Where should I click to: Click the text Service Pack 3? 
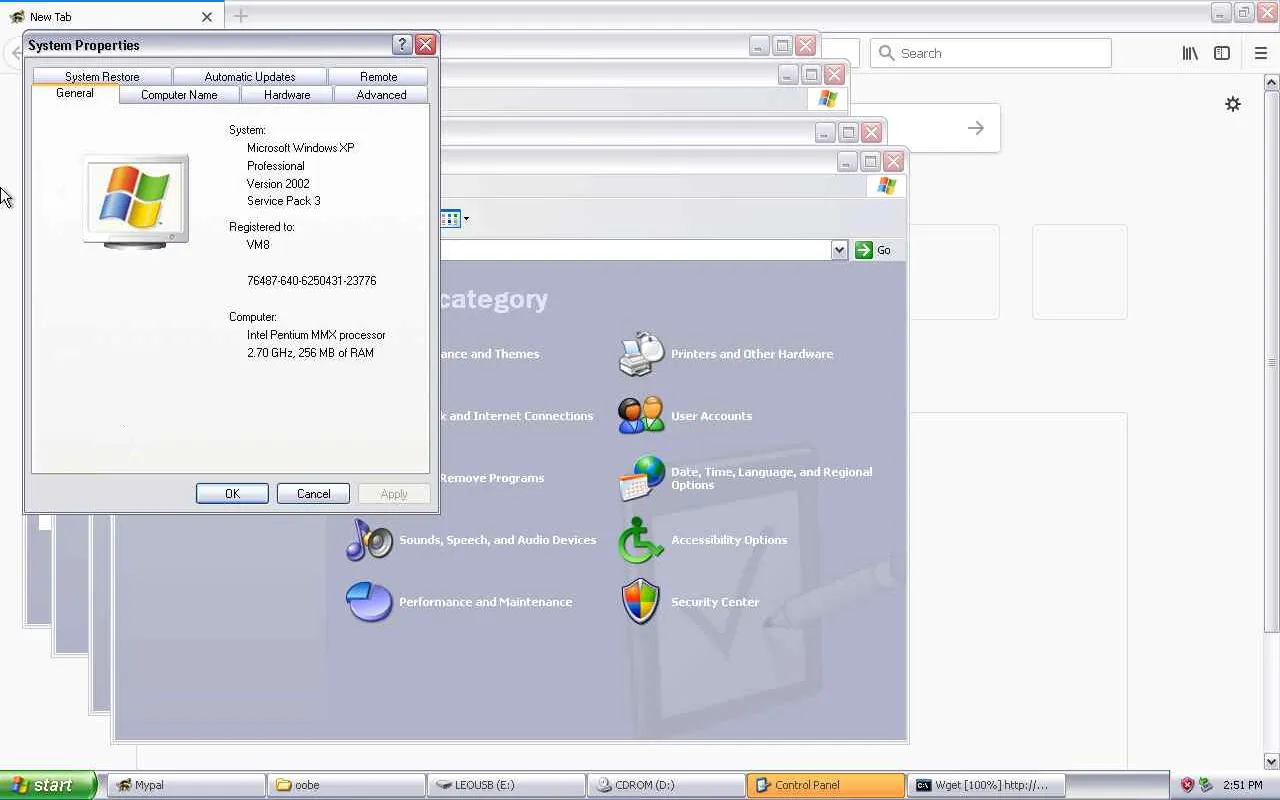click(x=284, y=201)
